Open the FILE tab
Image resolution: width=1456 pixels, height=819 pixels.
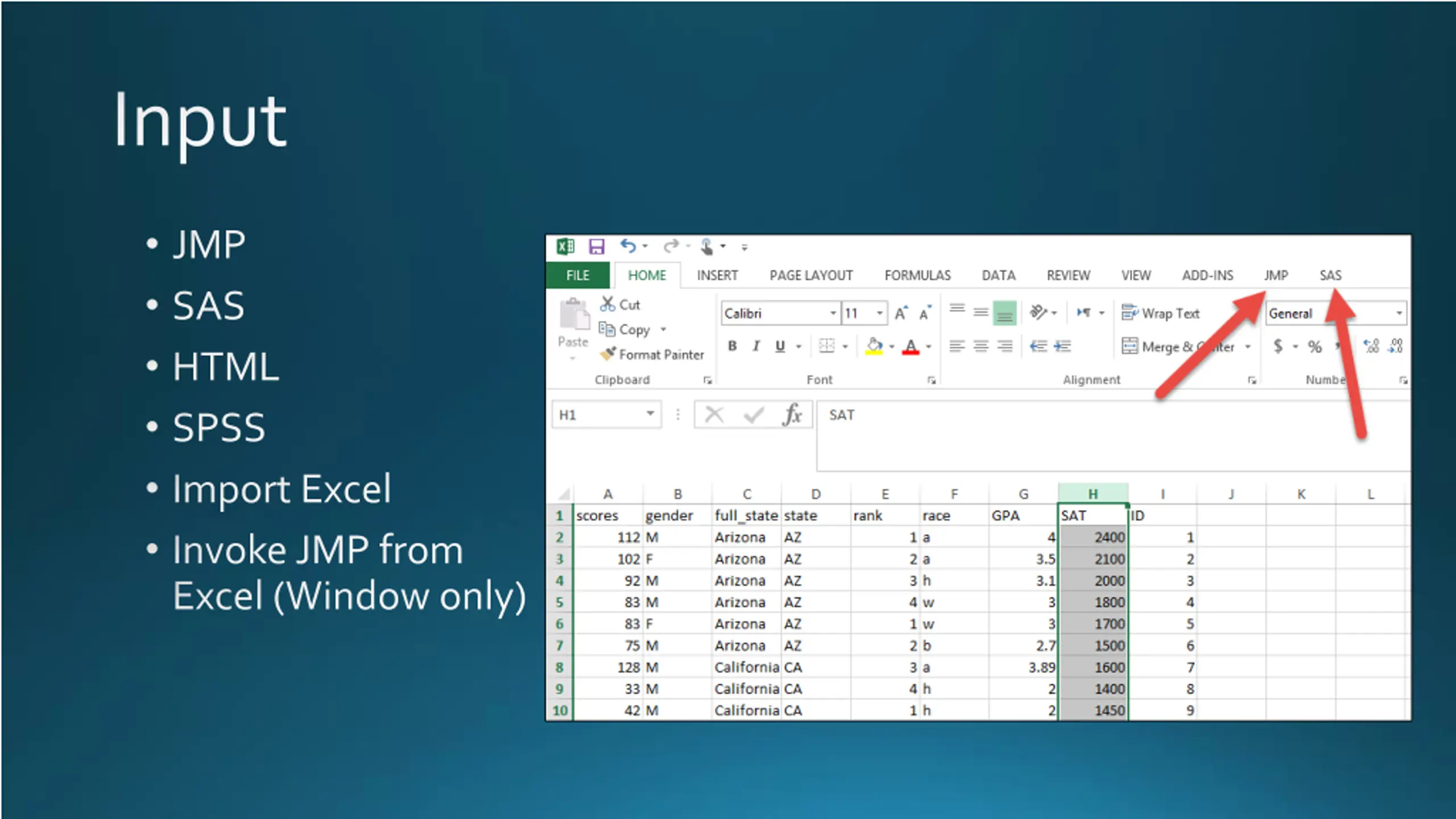coord(578,275)
